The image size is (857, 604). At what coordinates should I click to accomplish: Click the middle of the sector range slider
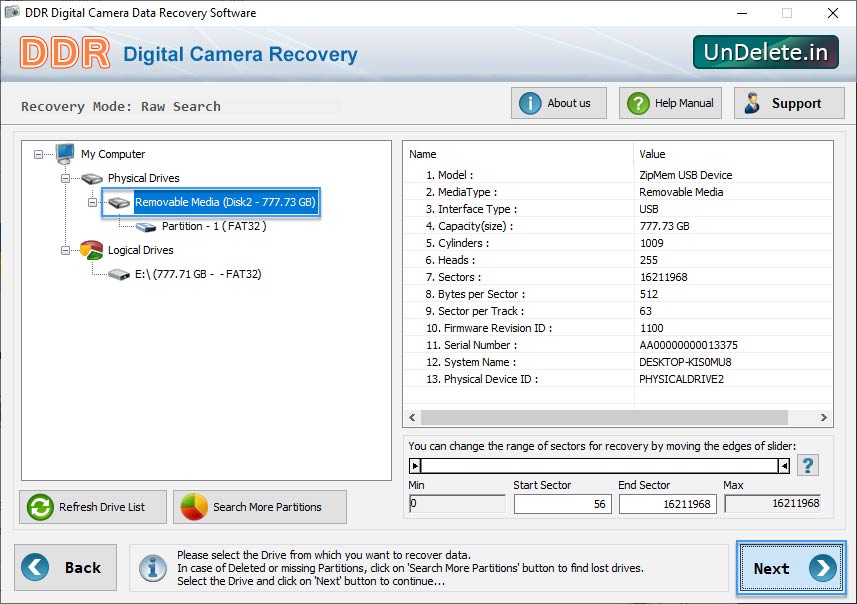[600, 466]
